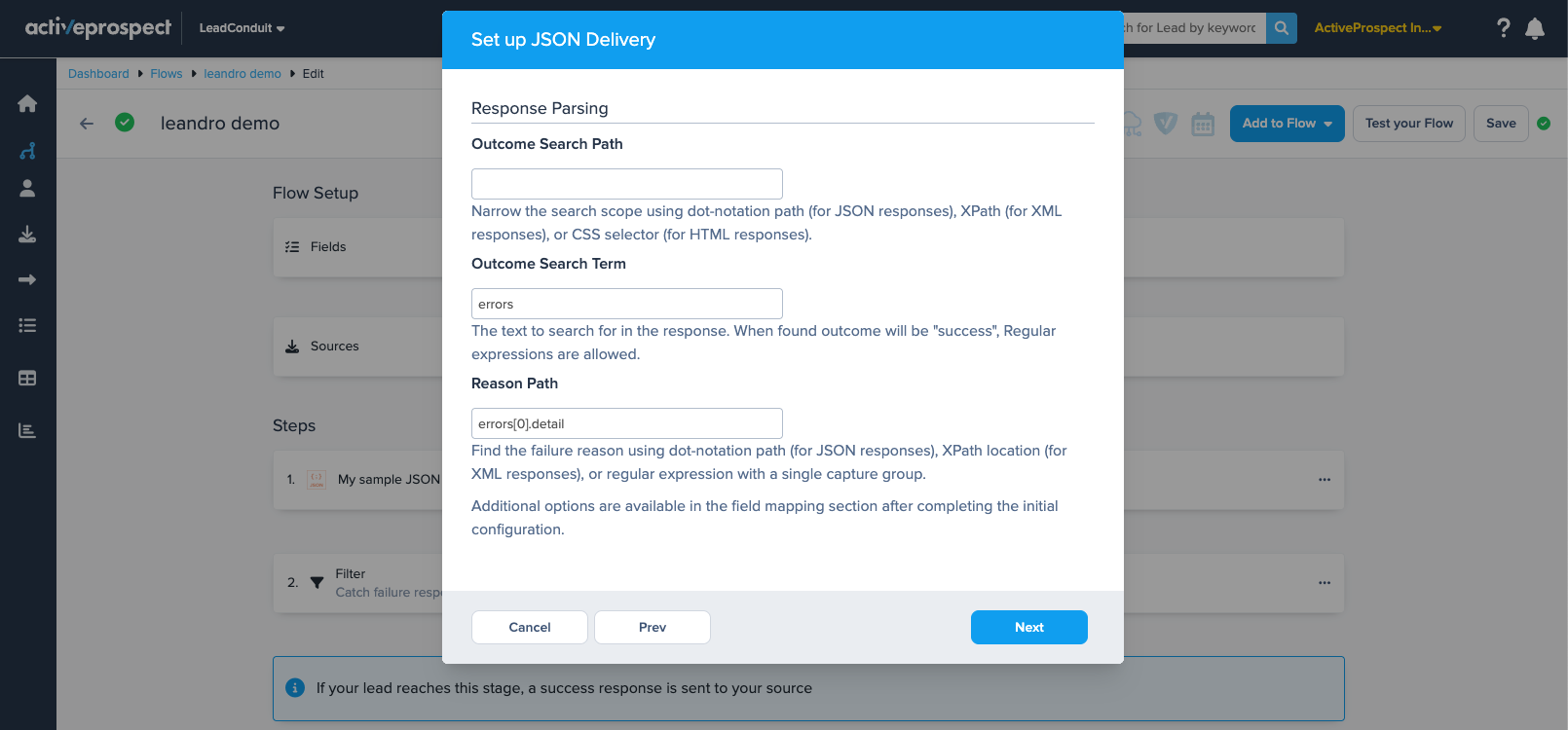
Task: Click the download tray sidebar icon
Action: coord(27,235)
